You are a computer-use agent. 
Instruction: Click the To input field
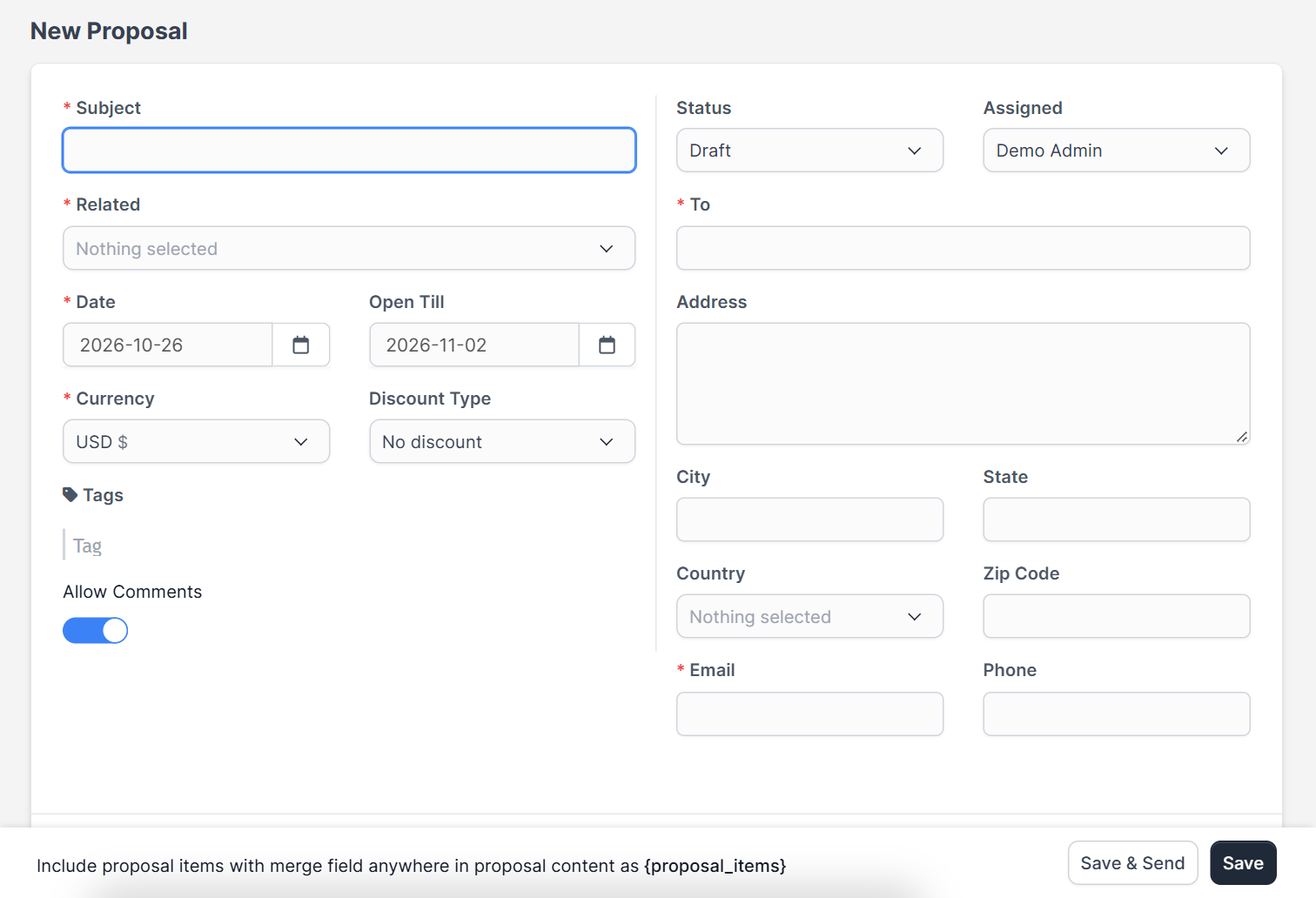pos(963,248)
